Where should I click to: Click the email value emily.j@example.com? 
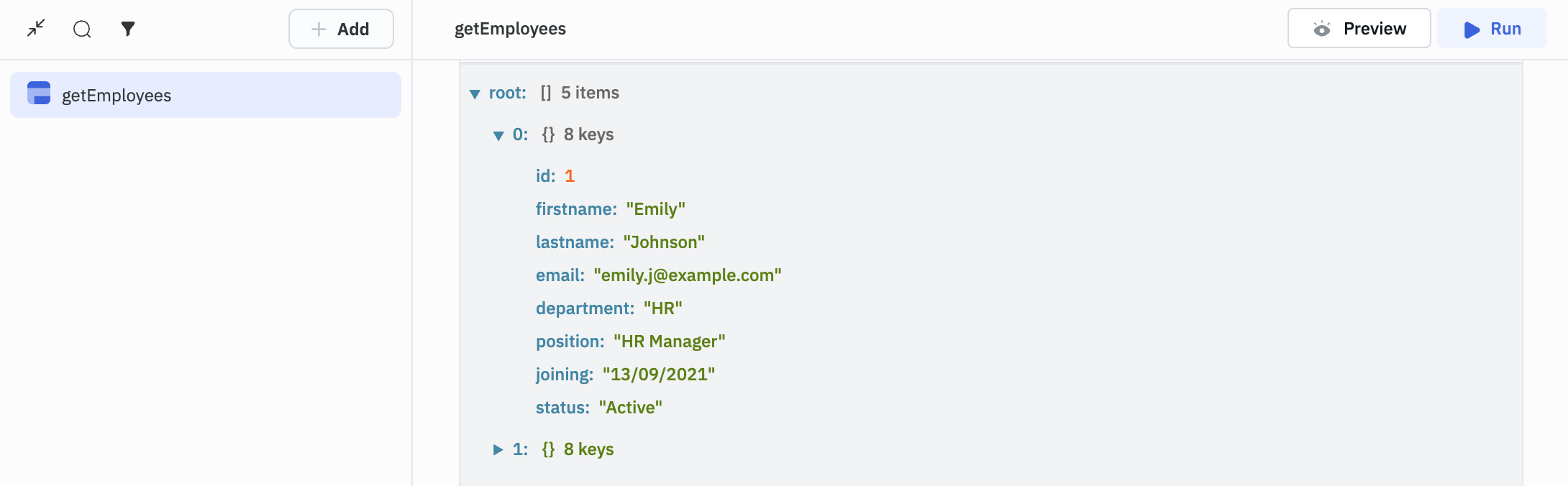click(688, 275)
